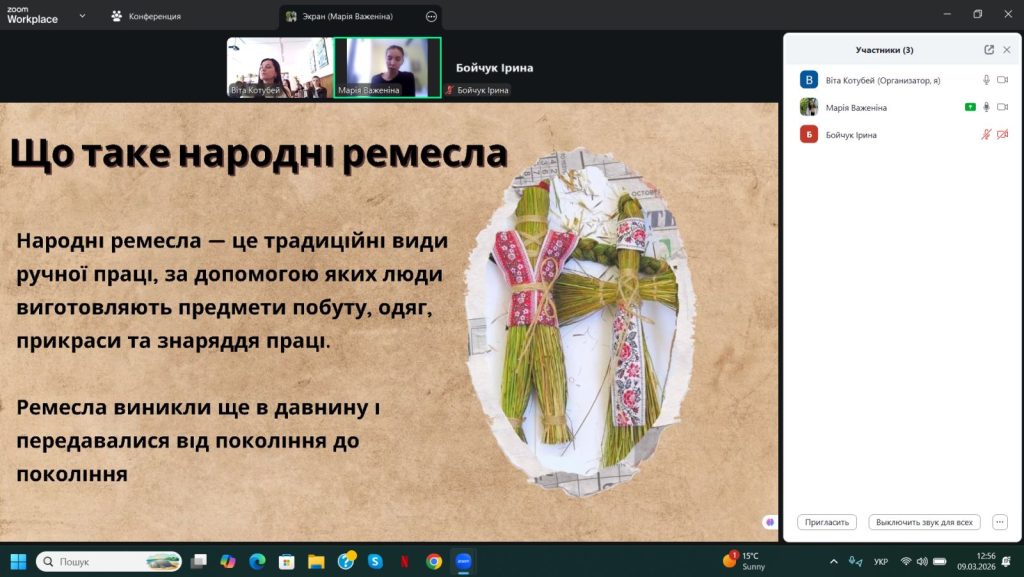Click Марія Важеніна's camera icon in list
The image size is (1024, 577).
click(1002, 107)
